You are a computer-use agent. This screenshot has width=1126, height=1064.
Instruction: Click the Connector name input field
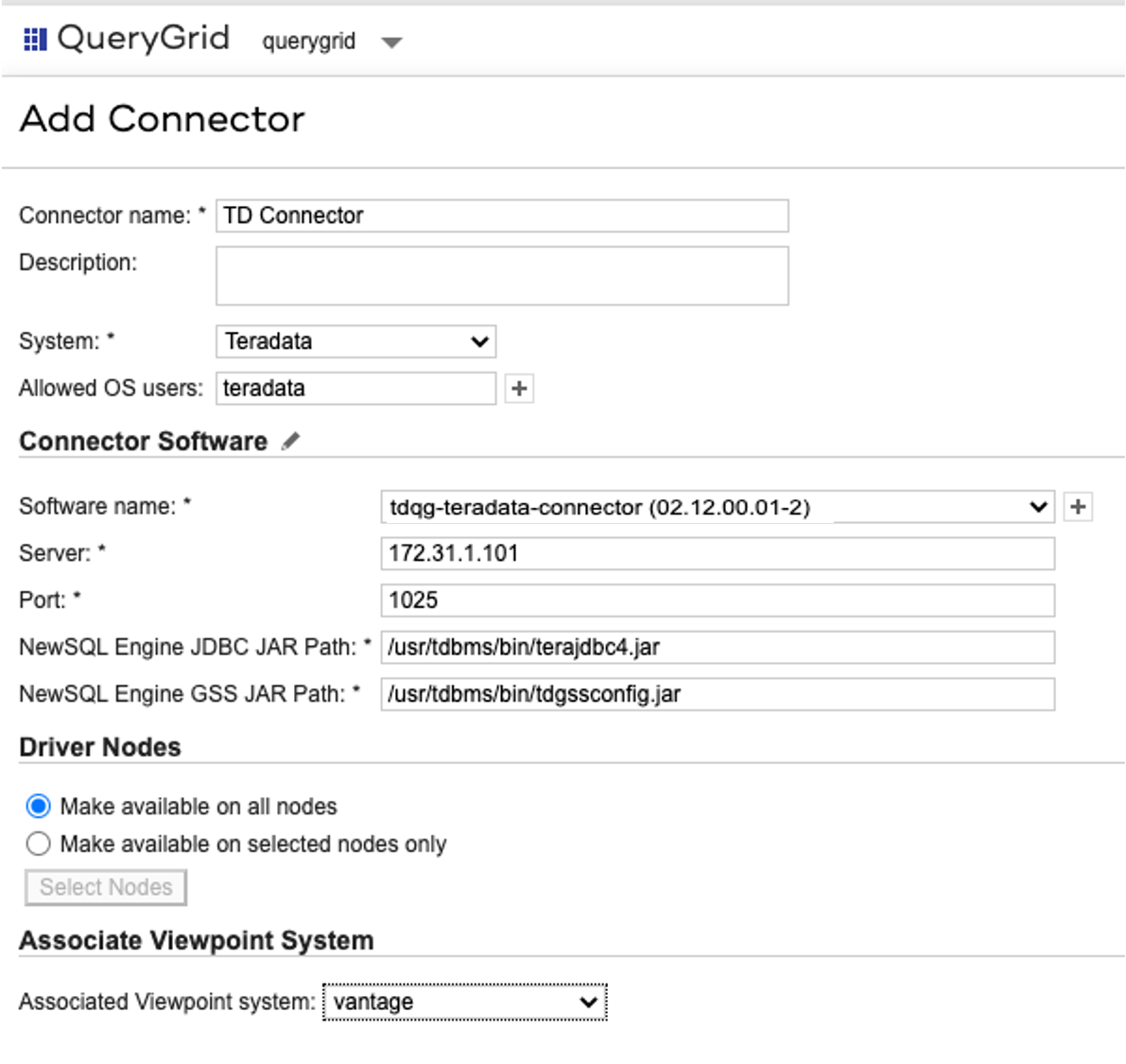tap(502, 216)
